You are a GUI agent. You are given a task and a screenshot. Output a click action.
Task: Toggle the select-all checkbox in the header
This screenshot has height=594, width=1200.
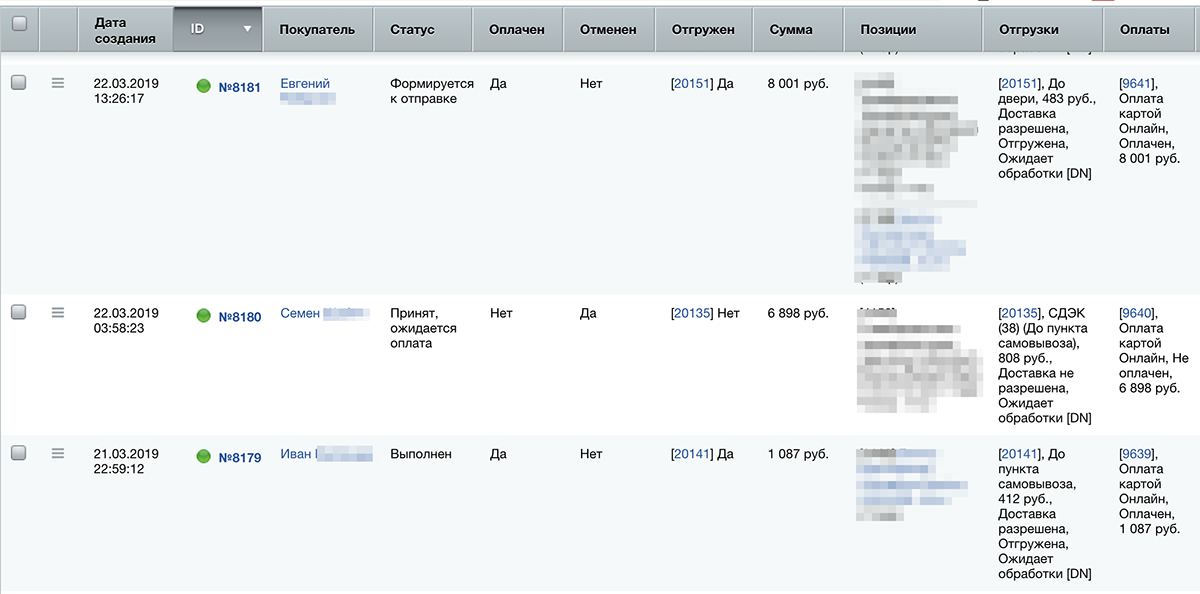19,23
